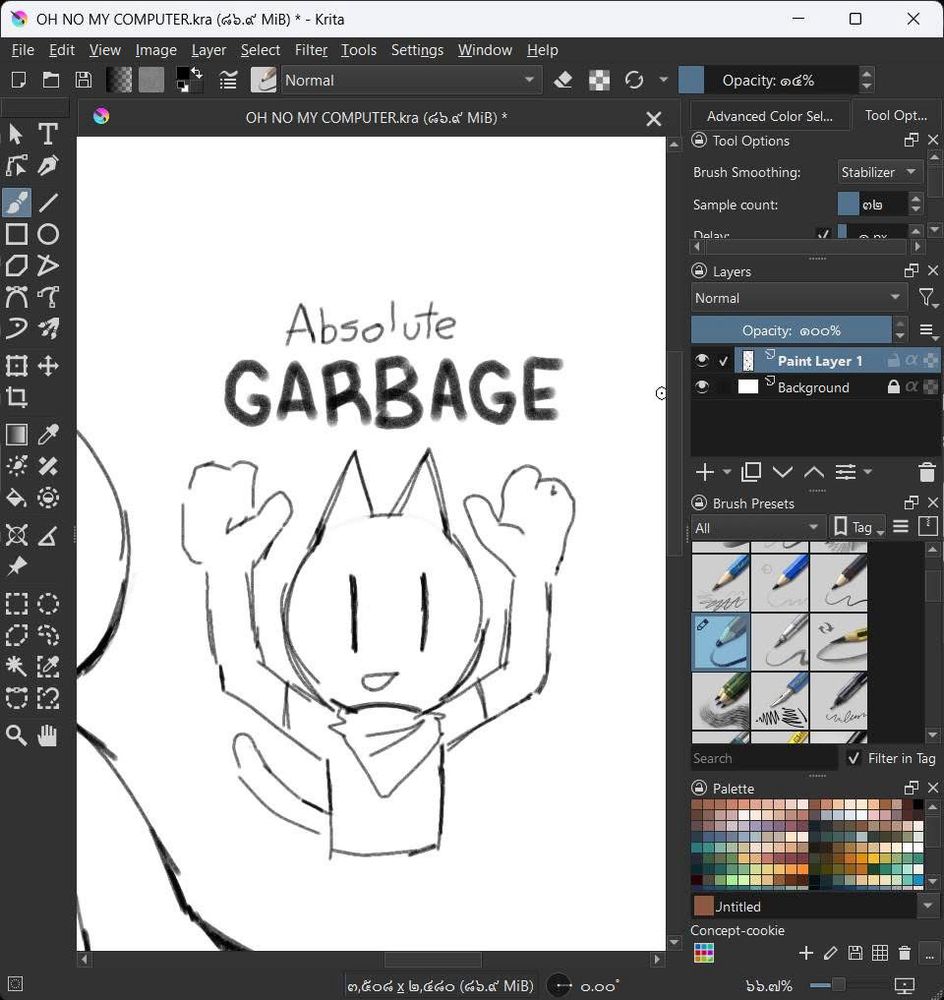Select the Elliptical Selection tool
944x1000 pixels.
(48, 603)
